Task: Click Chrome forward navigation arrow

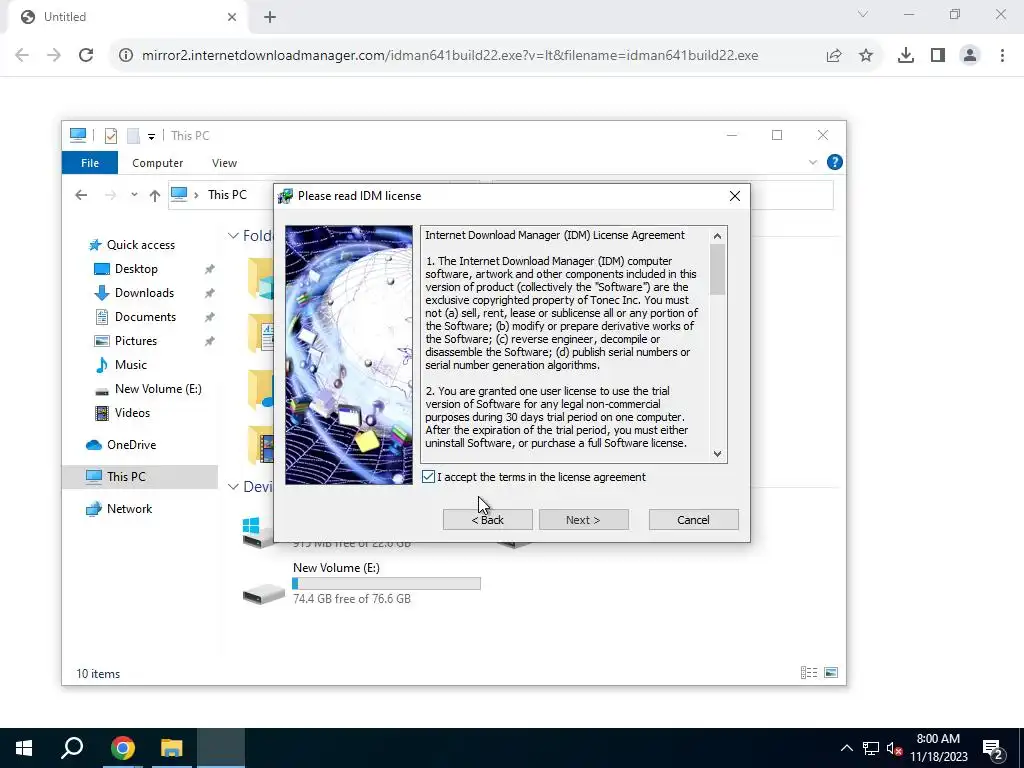Action: [x=54, y=56]
